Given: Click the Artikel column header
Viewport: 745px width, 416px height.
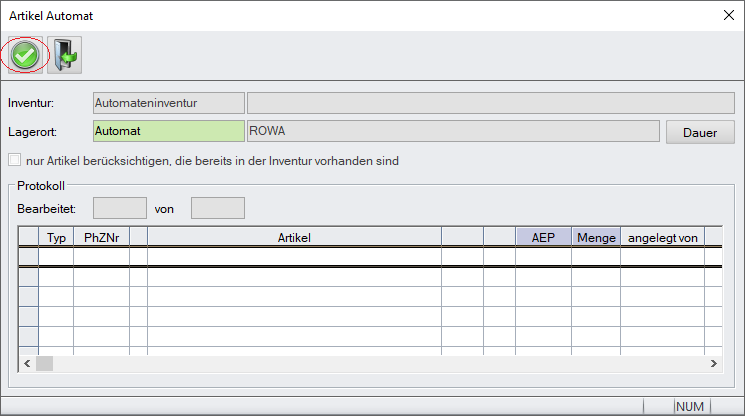Looking at the screenshot, I should click(x=294, y=237).
